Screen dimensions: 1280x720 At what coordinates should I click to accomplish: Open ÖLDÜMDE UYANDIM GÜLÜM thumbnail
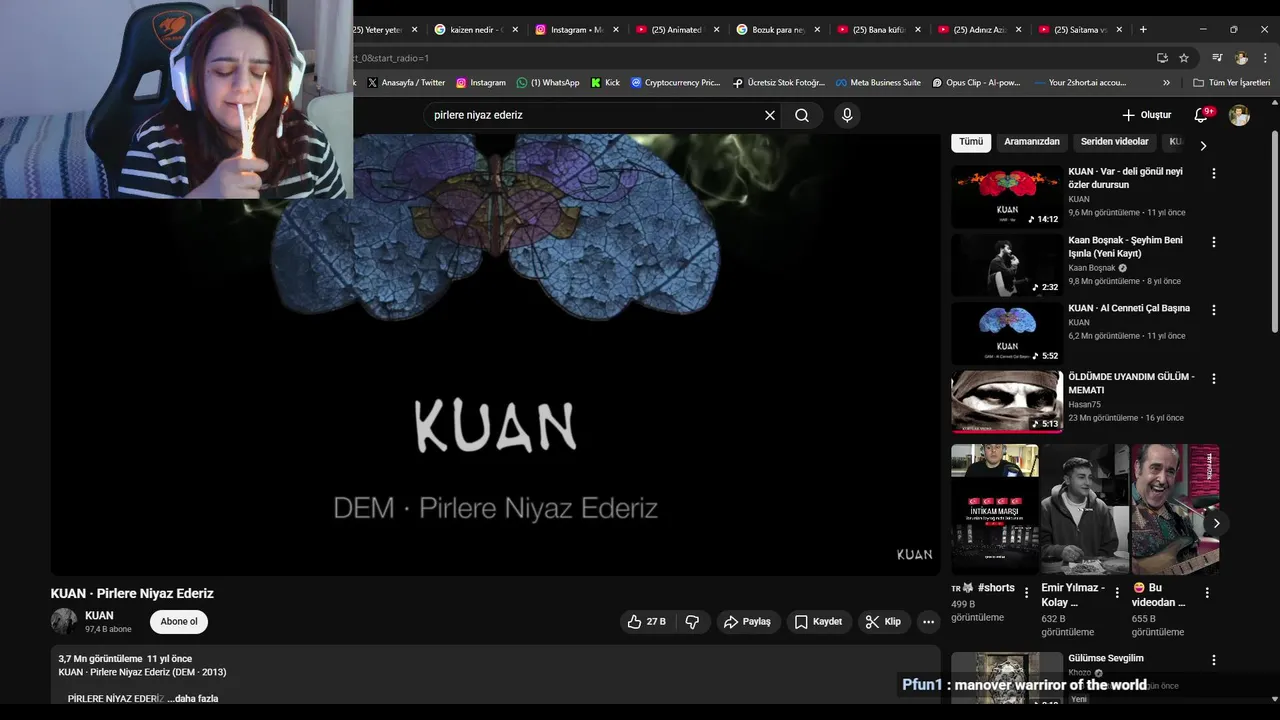pyautogui.click(x=1007, y=402)
